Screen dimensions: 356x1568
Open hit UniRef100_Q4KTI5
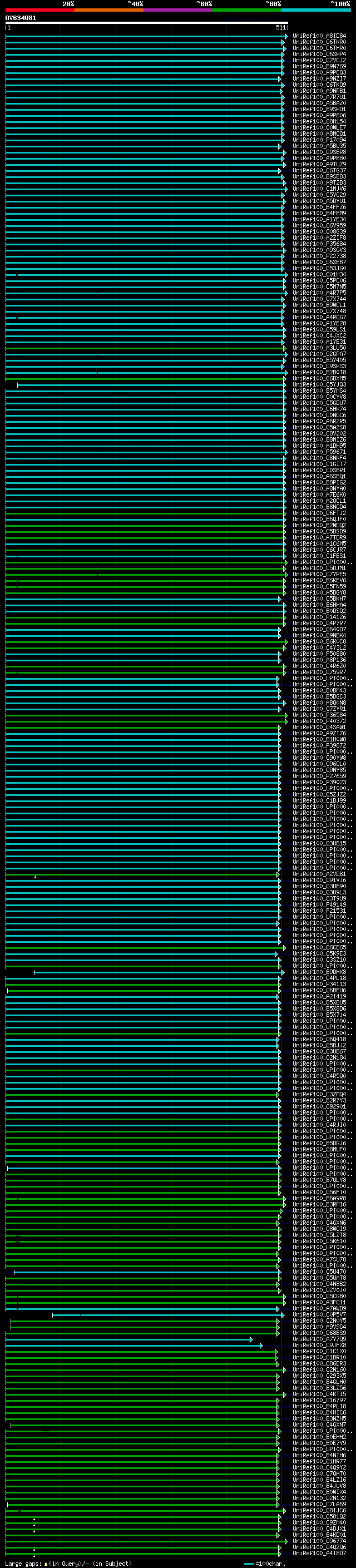point(319,1394)
